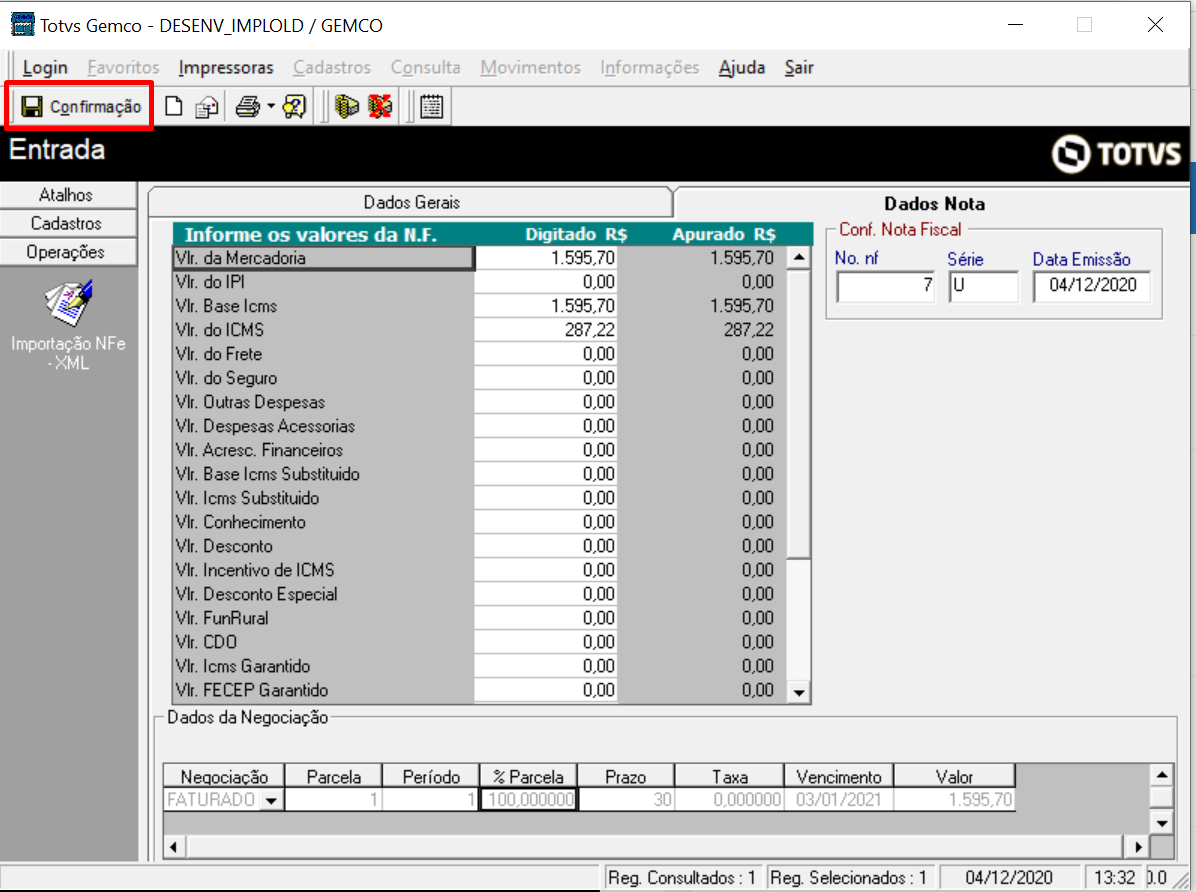Click Digitado value for Vlr. FunRural
Screen dimensions: 1196x892
click(x=545, y=618)
